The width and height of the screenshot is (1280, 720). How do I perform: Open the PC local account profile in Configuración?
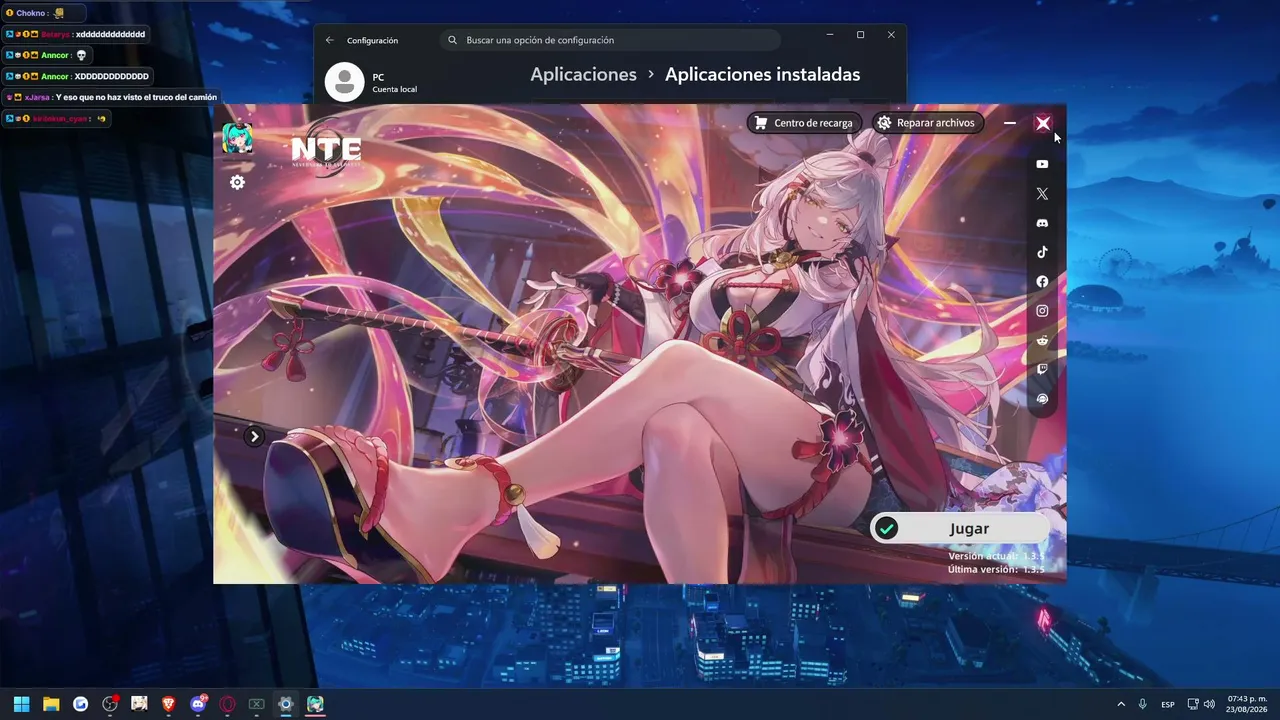coord(372,82)
